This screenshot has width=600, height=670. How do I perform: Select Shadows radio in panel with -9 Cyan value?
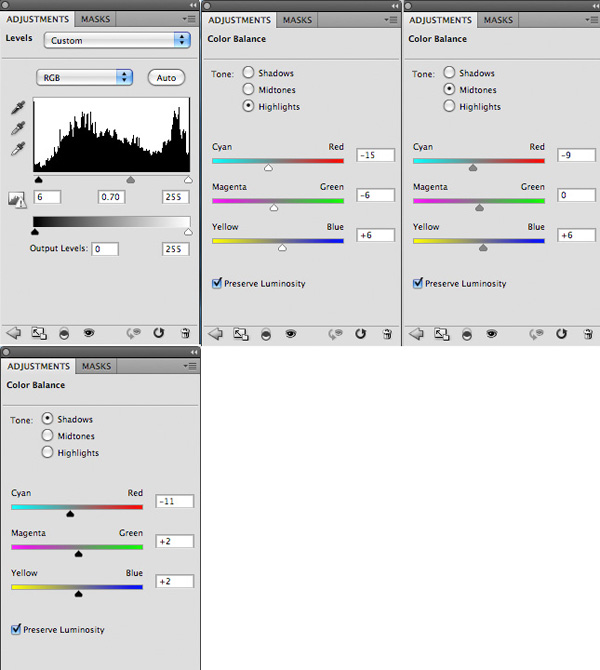coord(449,72)
